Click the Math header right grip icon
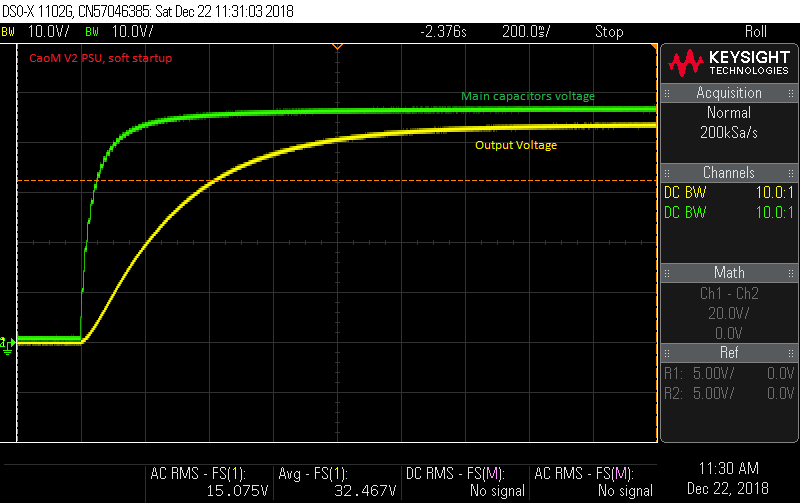The height and width of the screenshot is (503, 800). [x=791, y=273]
